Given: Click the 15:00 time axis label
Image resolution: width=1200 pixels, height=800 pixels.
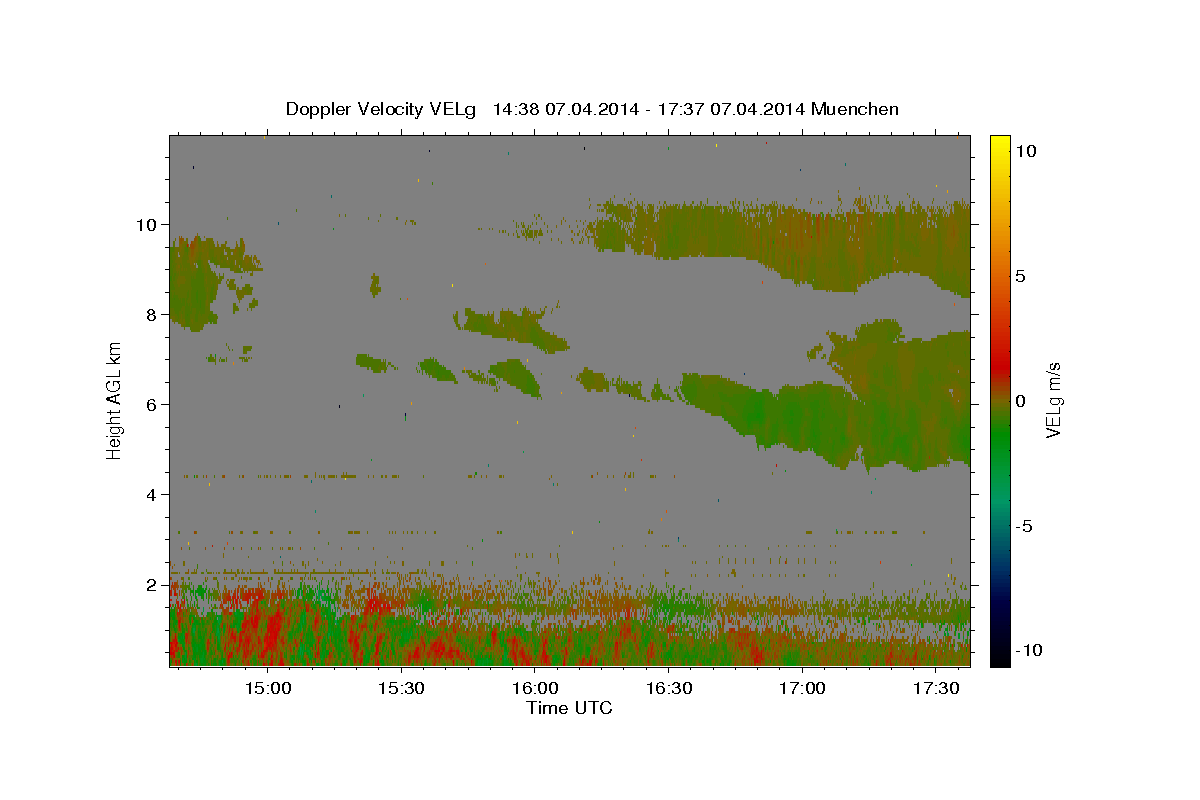Looking at the screenshot, I should coord(268,688).
